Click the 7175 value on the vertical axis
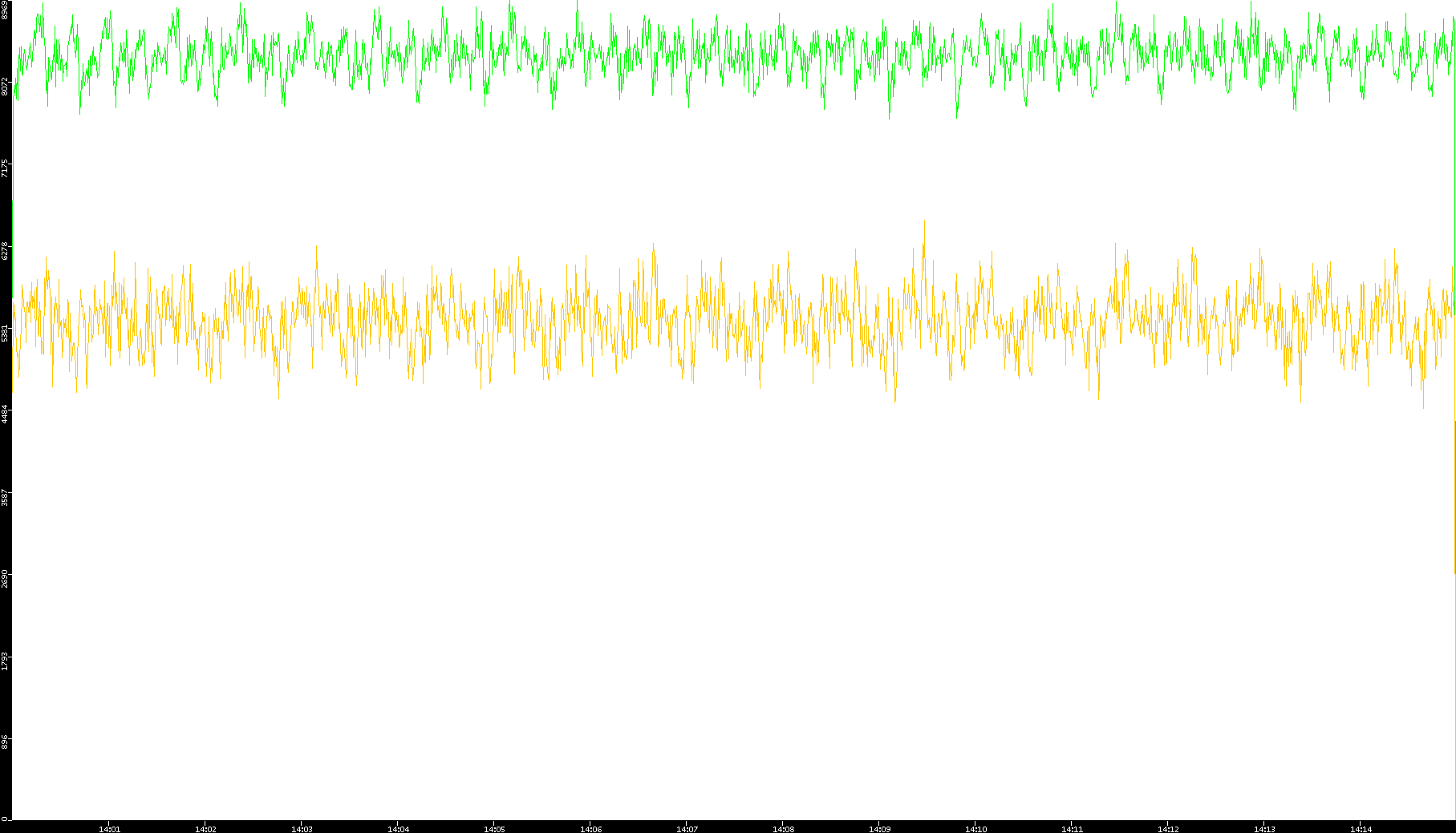The width and height of the screenshot is (1456, 833). pyautogui.click(x=6, y=169)
